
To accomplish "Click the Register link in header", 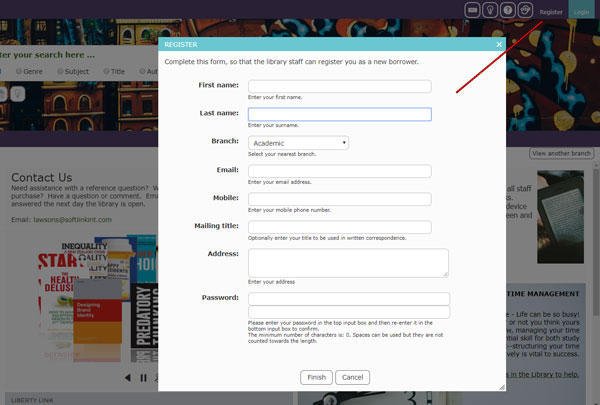I will pyautogui.click(x=551, y=12).
